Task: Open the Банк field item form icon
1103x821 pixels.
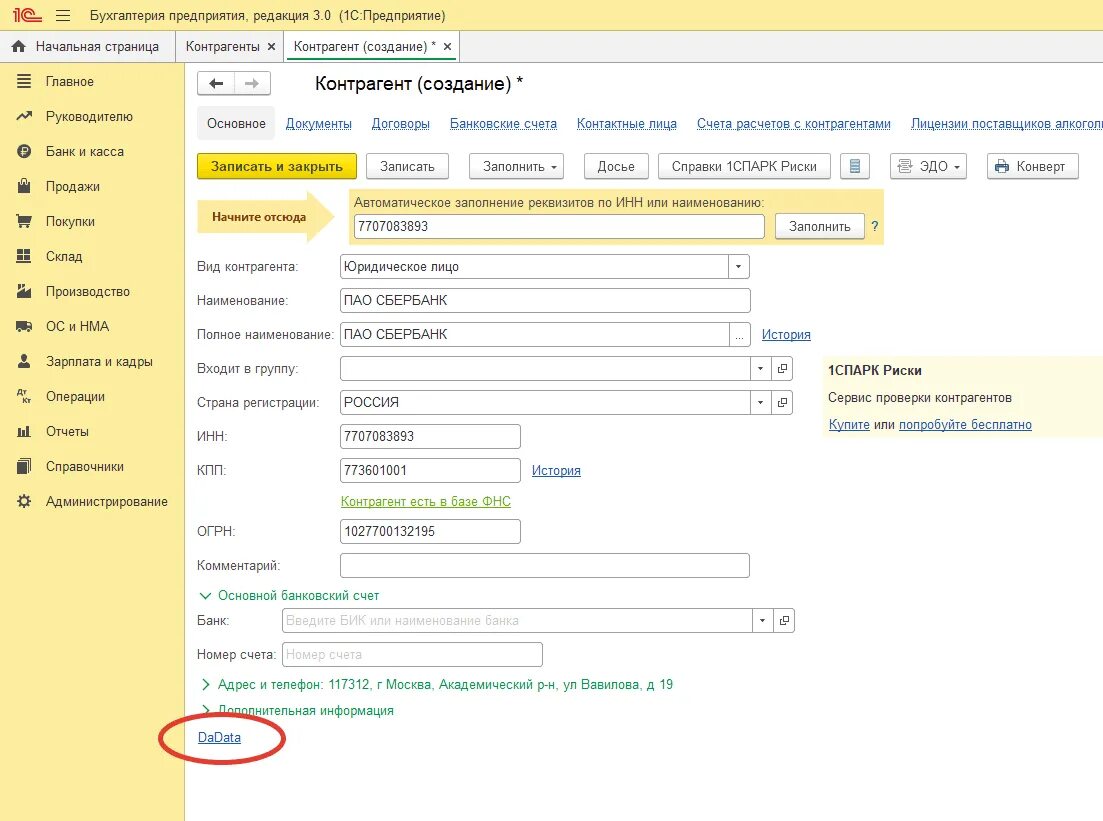Action: click(x=784, y=620)
